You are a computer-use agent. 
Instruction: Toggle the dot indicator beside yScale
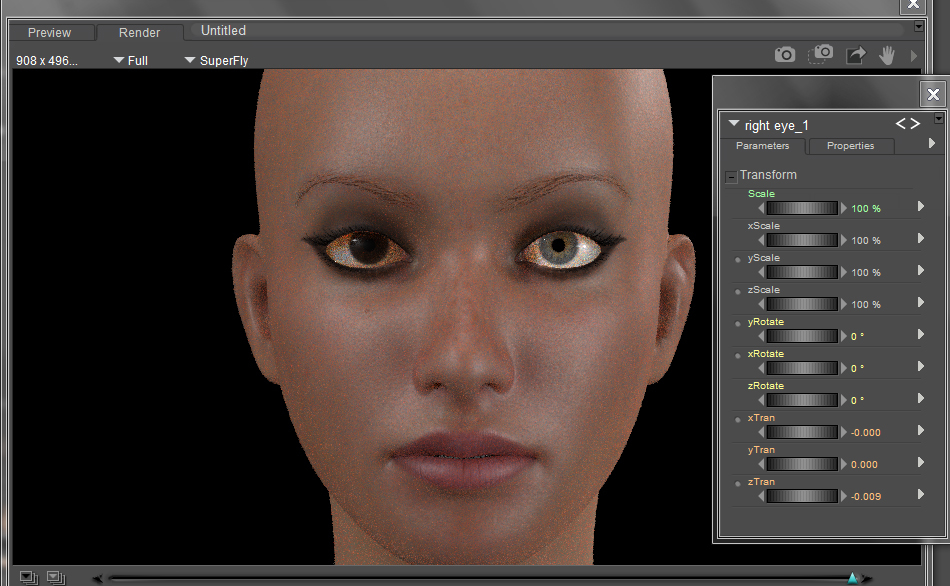pyautogui.click(x=738, y=260)
